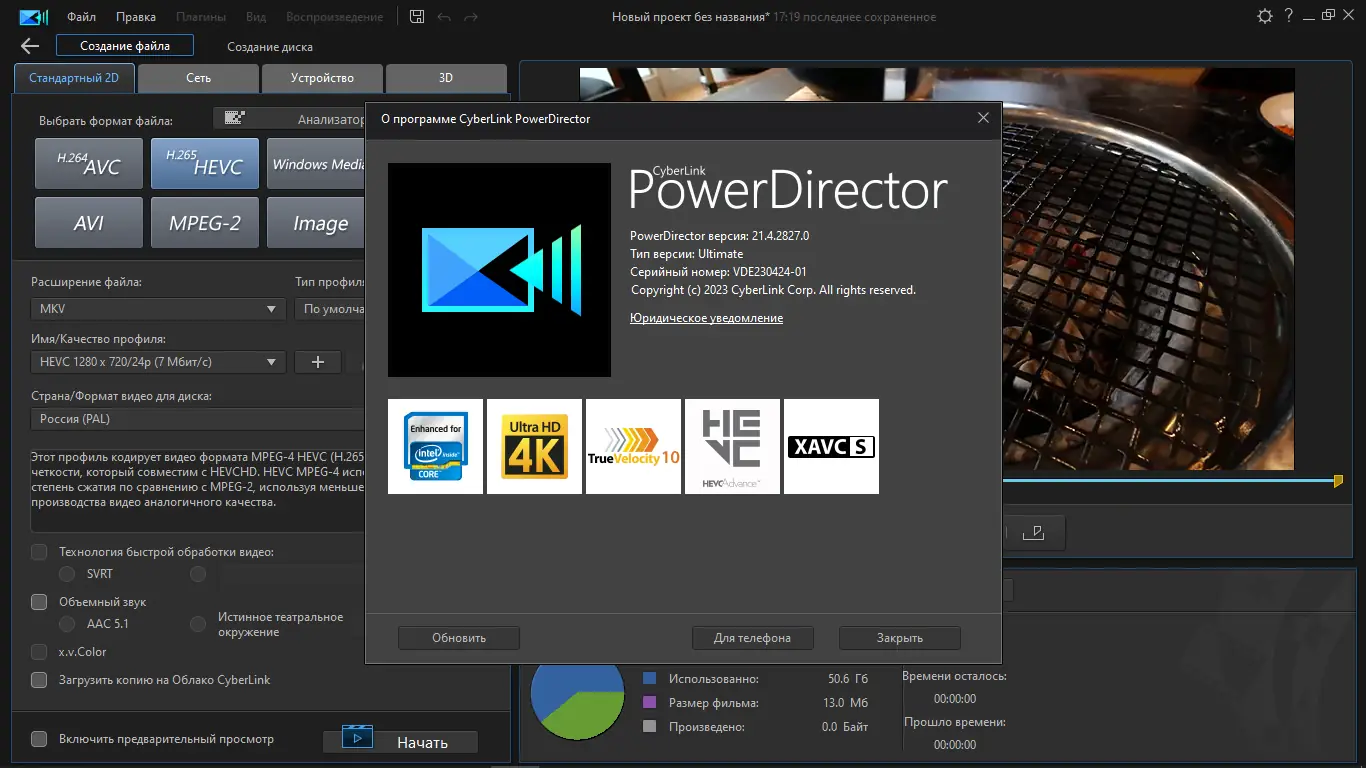This screenshot has width=1366, height=768.
Task: Switch to the Устройство tab
Action: click(x=322, y=78)
